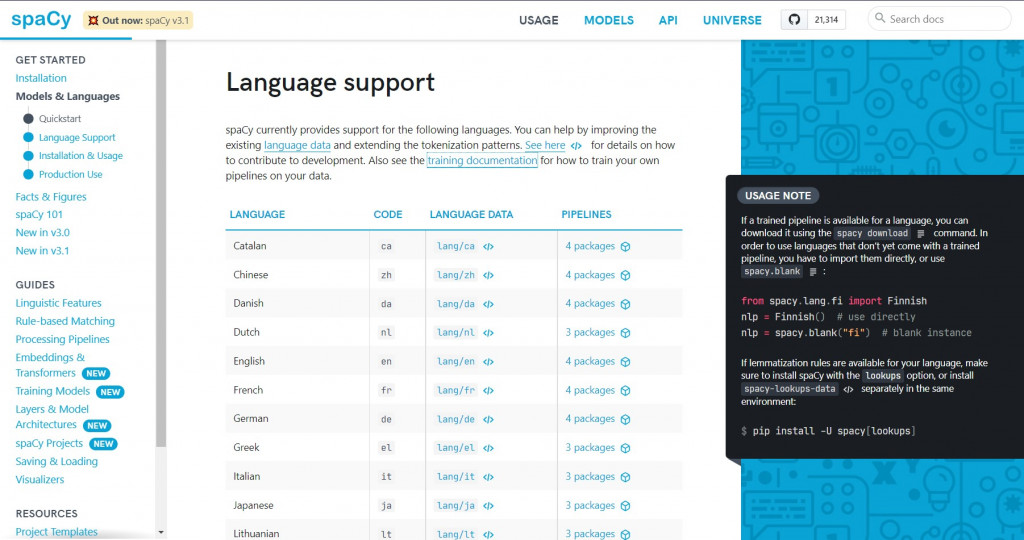This screenshot has width=1024, height=540.
Task: Open the GitHub repository icon
Action: tap(794, 20)
